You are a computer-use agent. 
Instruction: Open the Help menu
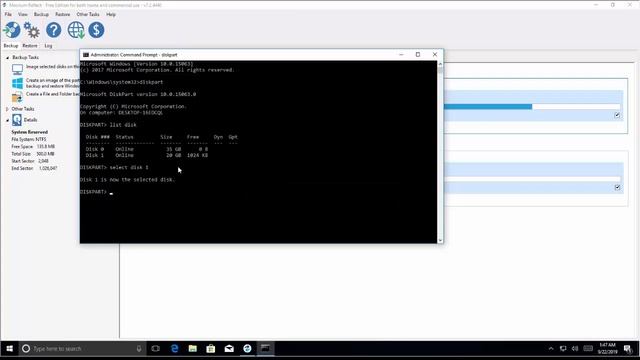111,14
